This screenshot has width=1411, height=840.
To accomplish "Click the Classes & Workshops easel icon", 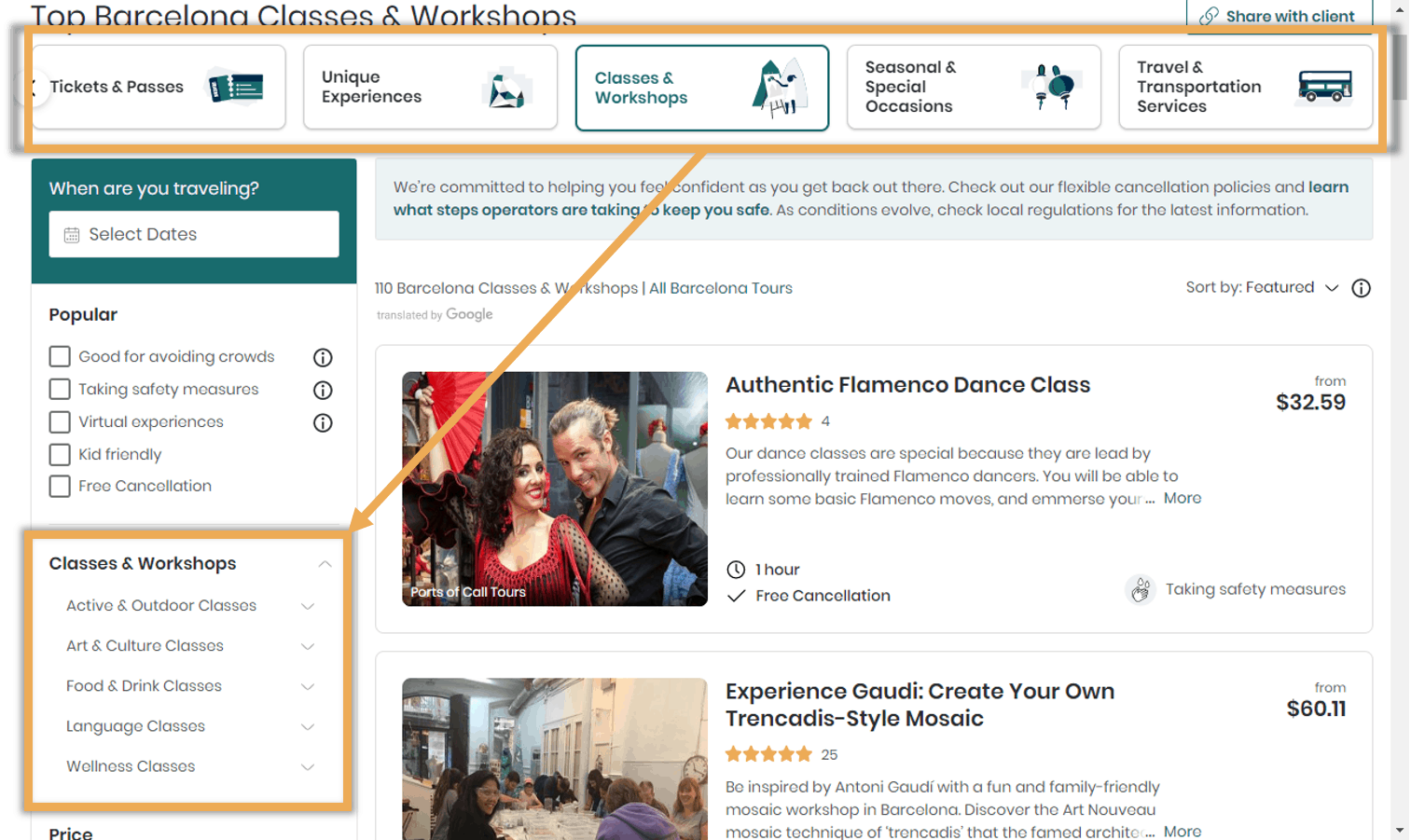I will pyautogui.click(x=780, y=87).
